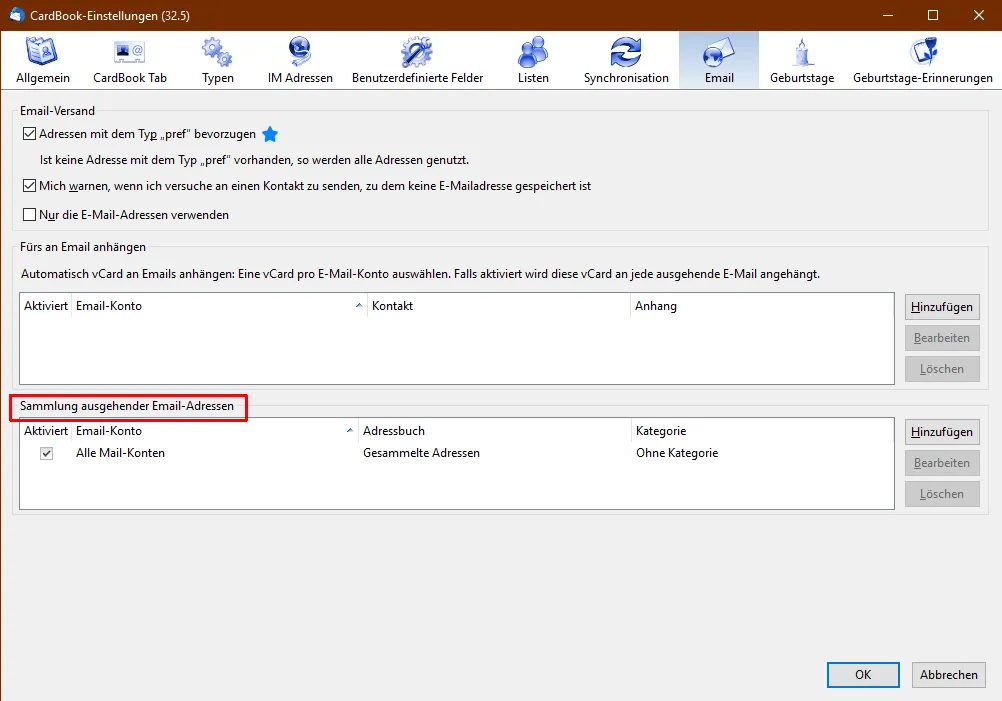The width and height of the screenshot is (1002, 701).
Task: Toggle 'Mich warnen' missing email checkbox
Action: click(x=29, y=186)
